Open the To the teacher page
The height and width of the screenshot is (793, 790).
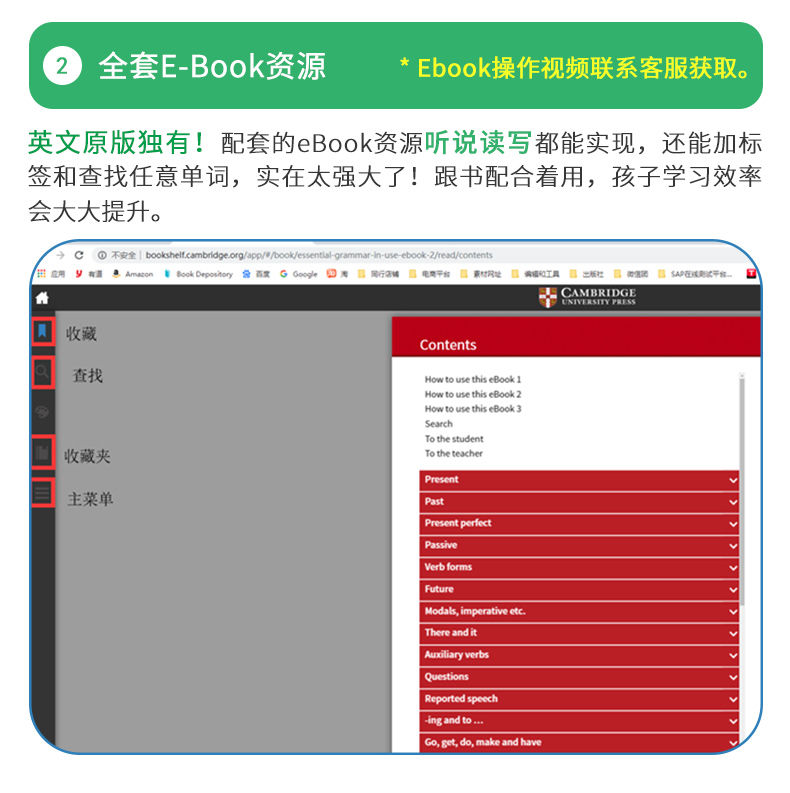click(453, 453)
